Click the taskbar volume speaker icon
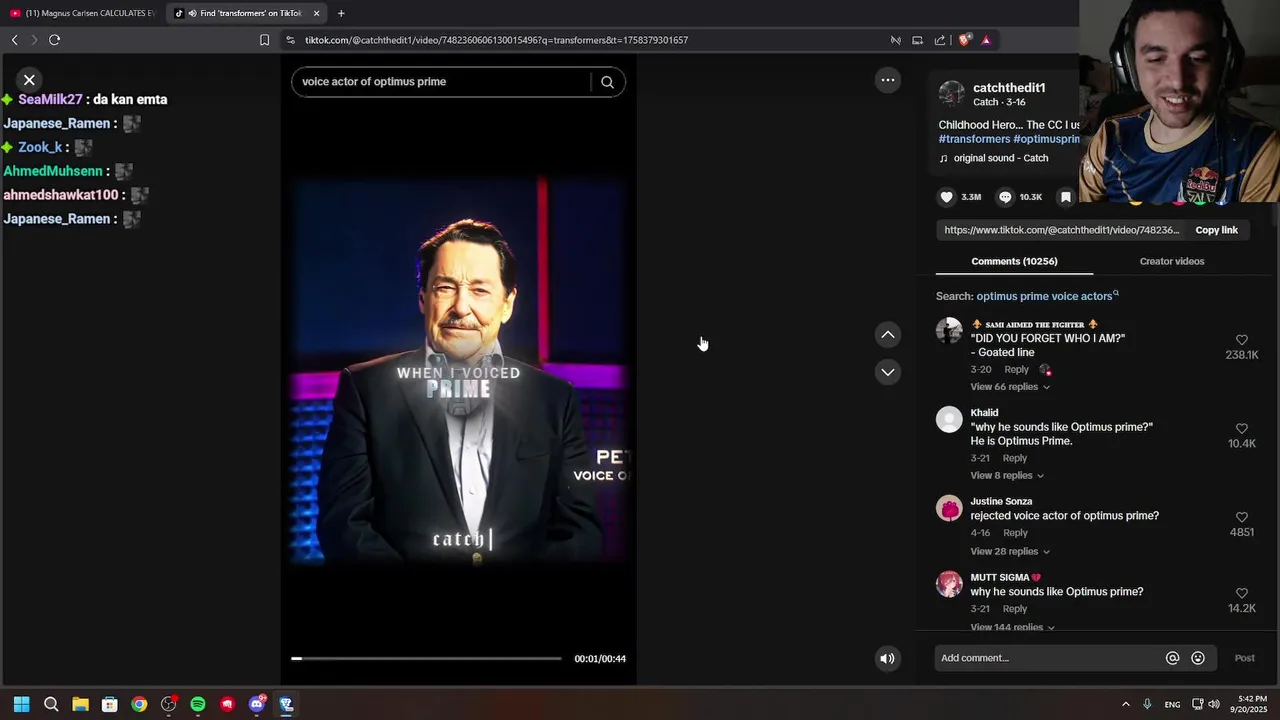The height and width of the screenshot is (720, 1280). 1214,704
